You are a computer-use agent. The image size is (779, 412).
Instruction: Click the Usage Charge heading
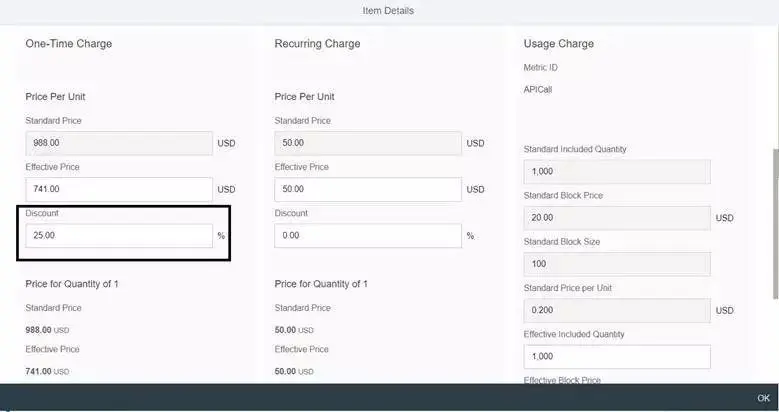coord(558,43)
